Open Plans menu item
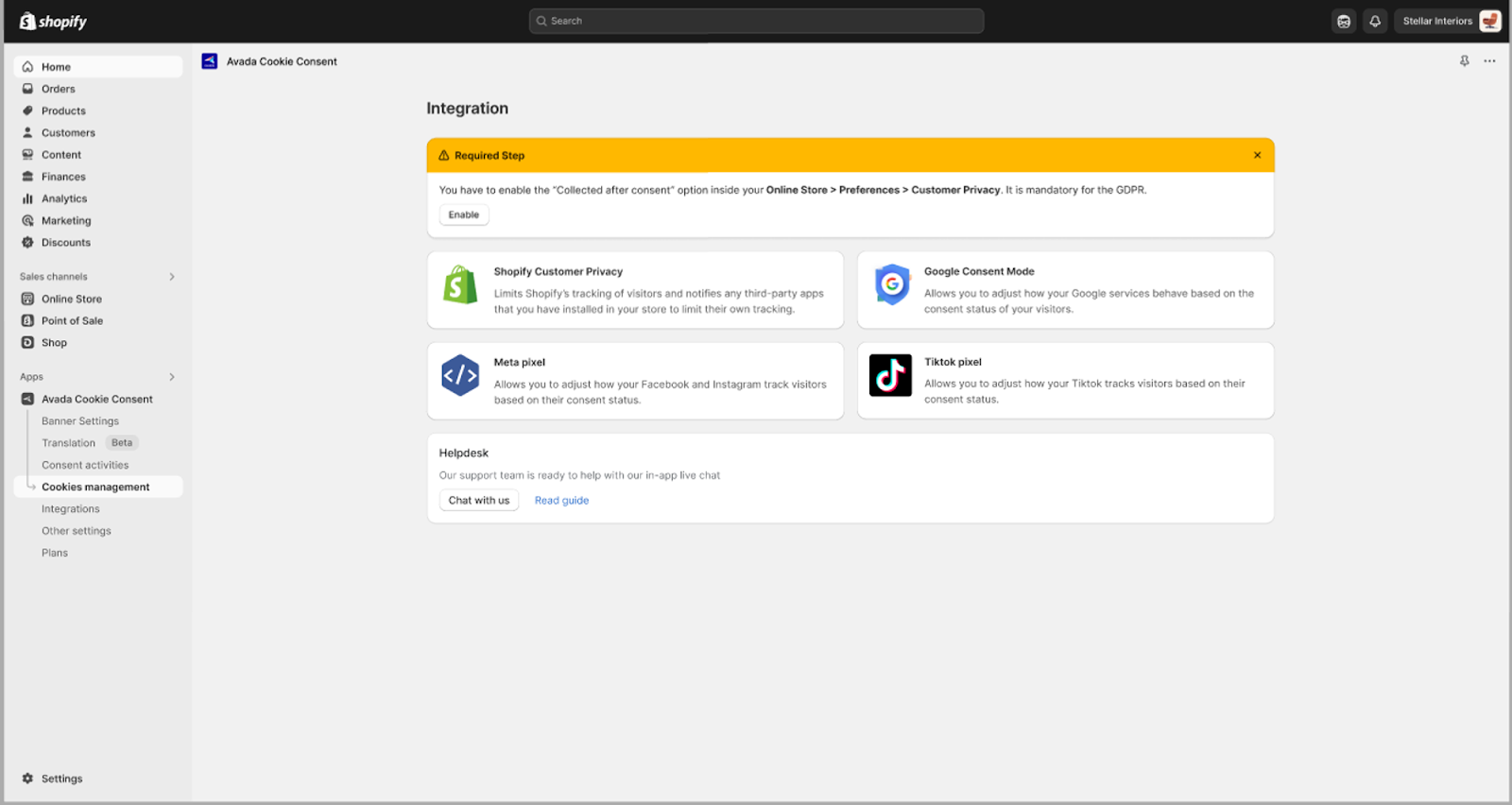Image resolution: width=1512 pixels, height=805 pixels. (x=55, y=553)
